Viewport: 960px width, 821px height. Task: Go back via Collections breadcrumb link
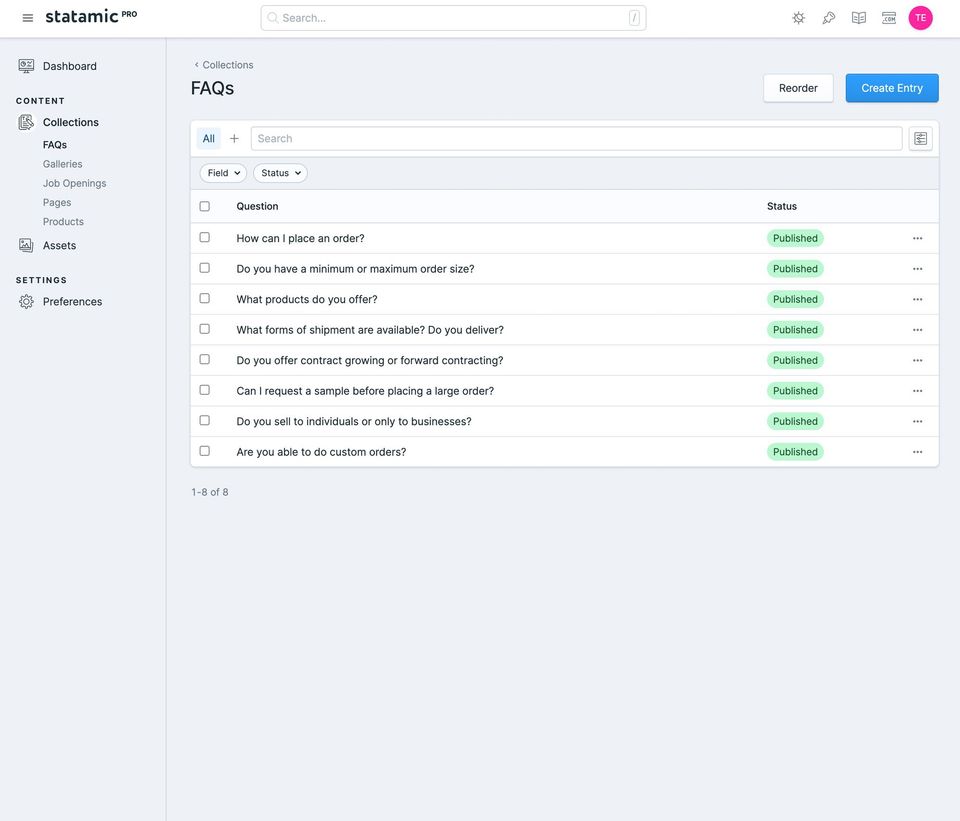pos(227,65)
